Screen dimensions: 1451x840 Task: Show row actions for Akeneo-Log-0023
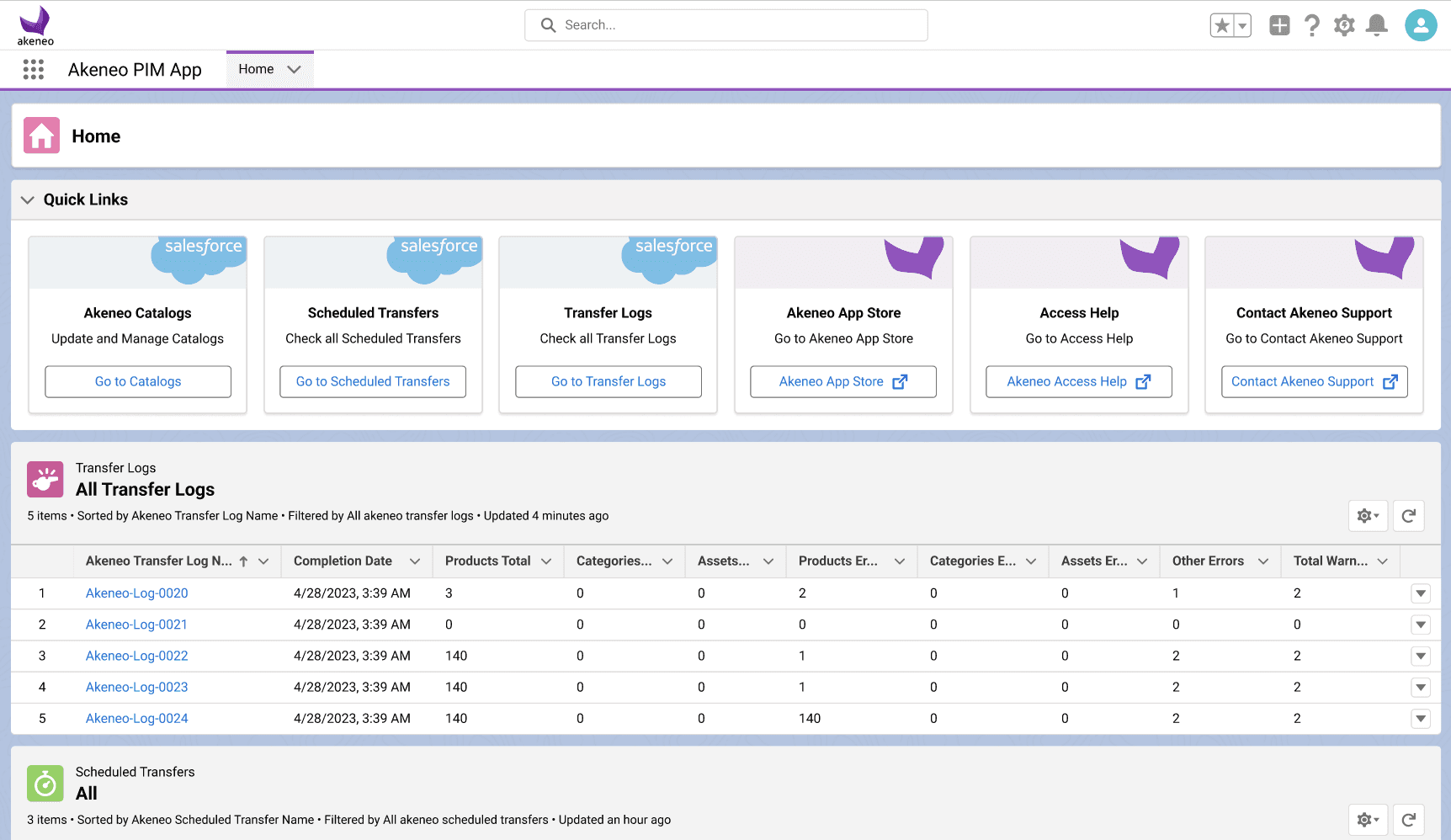pos(1421,687)
